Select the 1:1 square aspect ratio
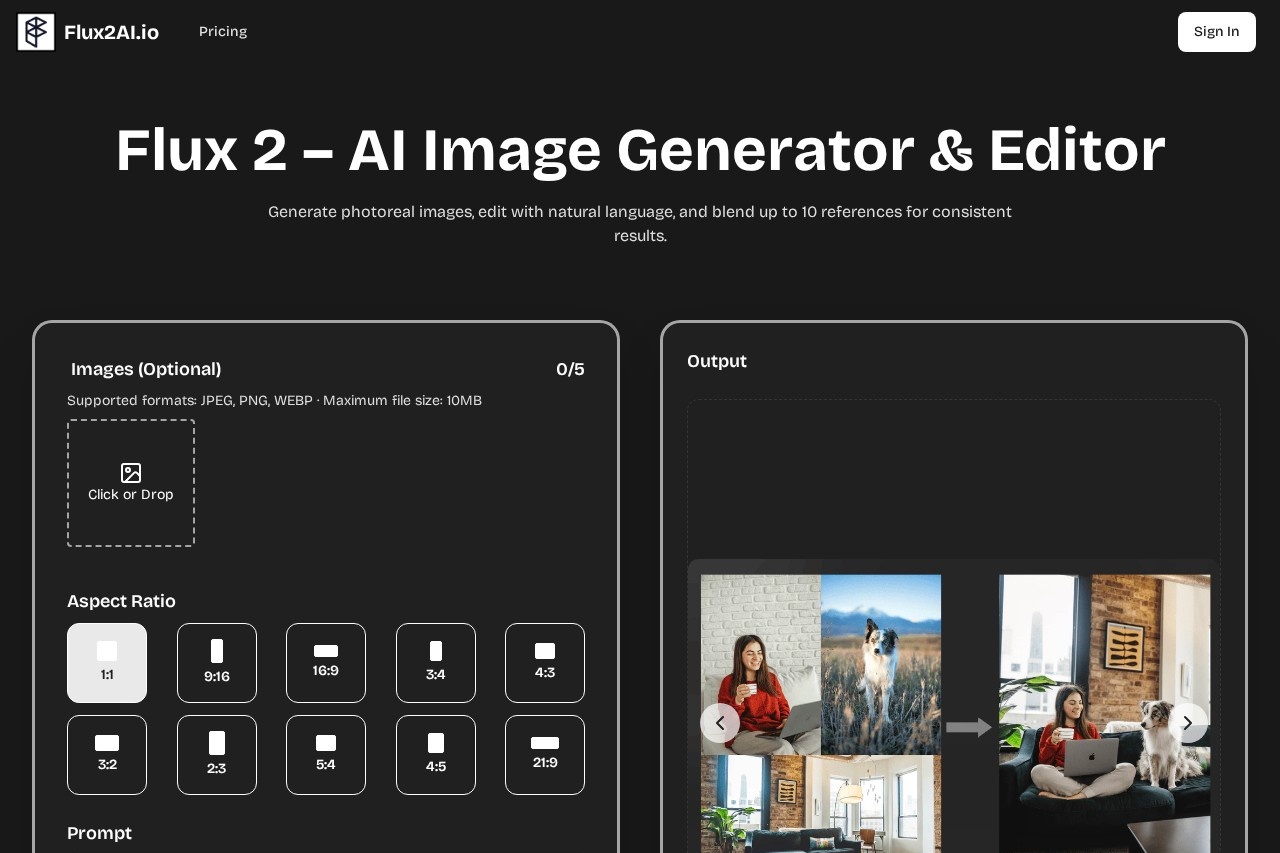The height and width of the screenshot is (853, 1280). click(107, 662)
